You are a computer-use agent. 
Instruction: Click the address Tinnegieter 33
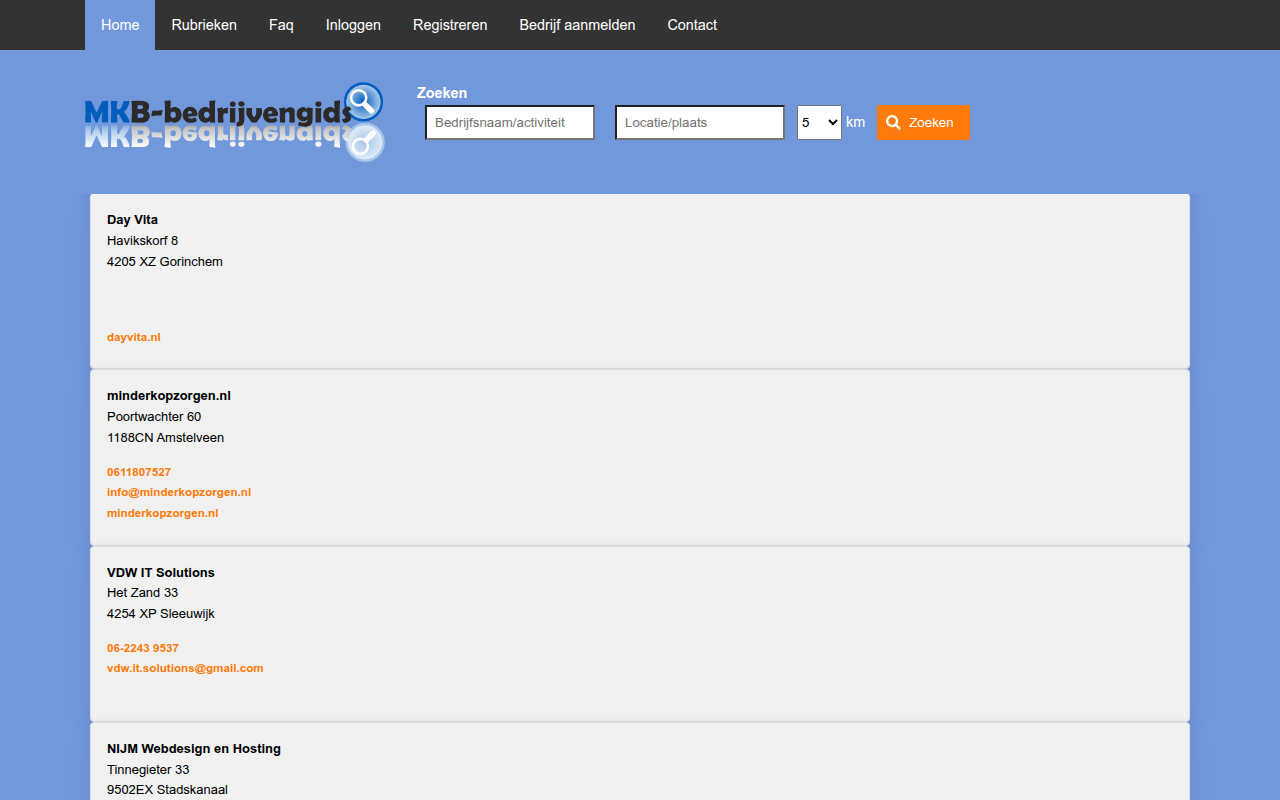148,770
